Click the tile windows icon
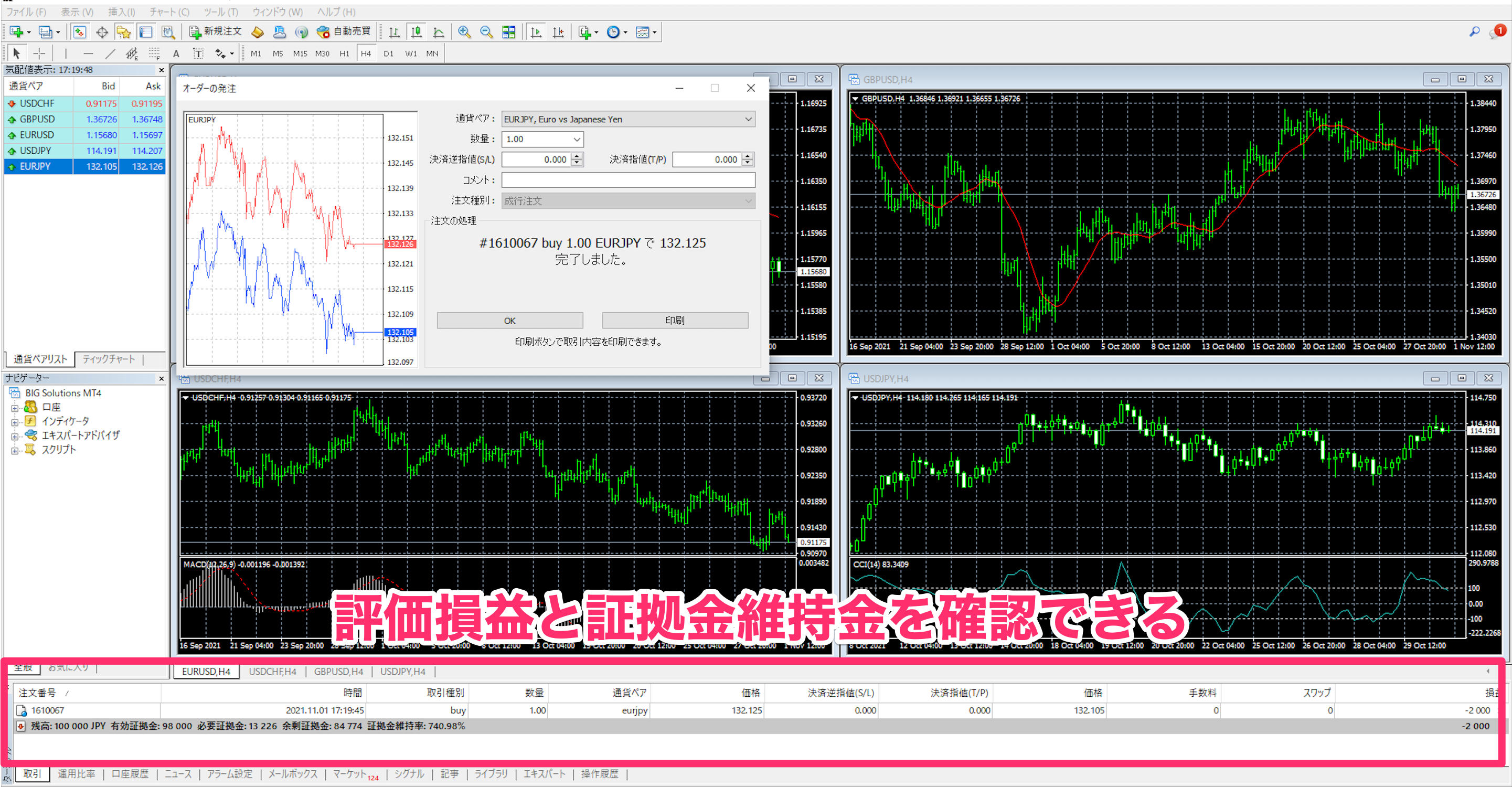The image size is (1512, 787). pyautogui.click(x=509, y=31)
